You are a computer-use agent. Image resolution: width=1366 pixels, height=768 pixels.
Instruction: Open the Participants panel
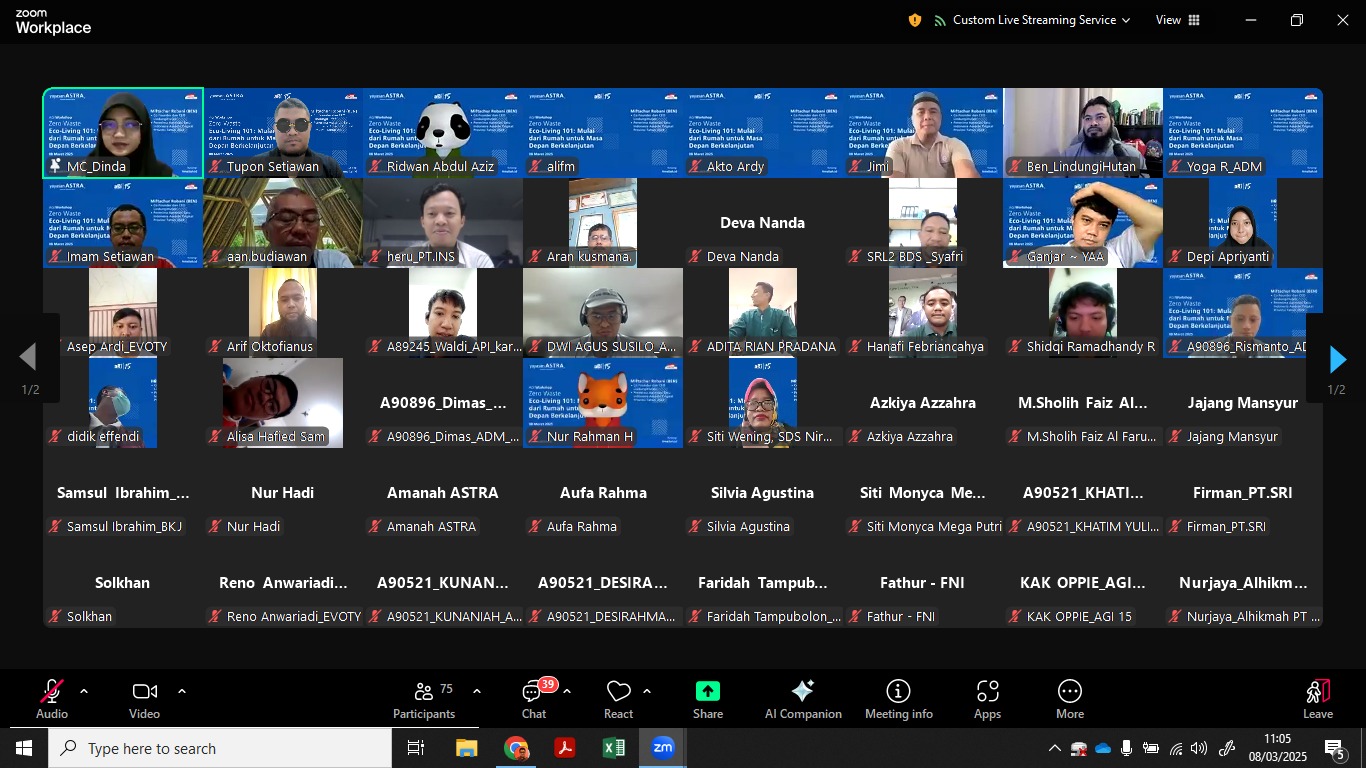pyautogui.click(x=424, y=699)
